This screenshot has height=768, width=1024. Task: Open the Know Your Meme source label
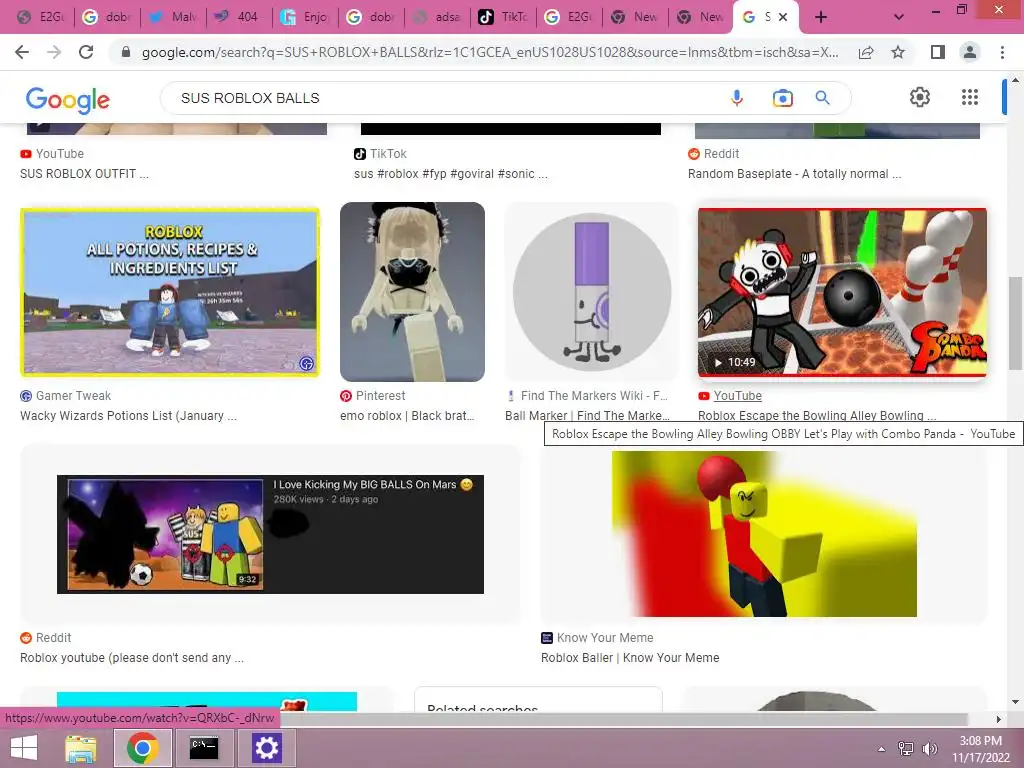point(605,638)
